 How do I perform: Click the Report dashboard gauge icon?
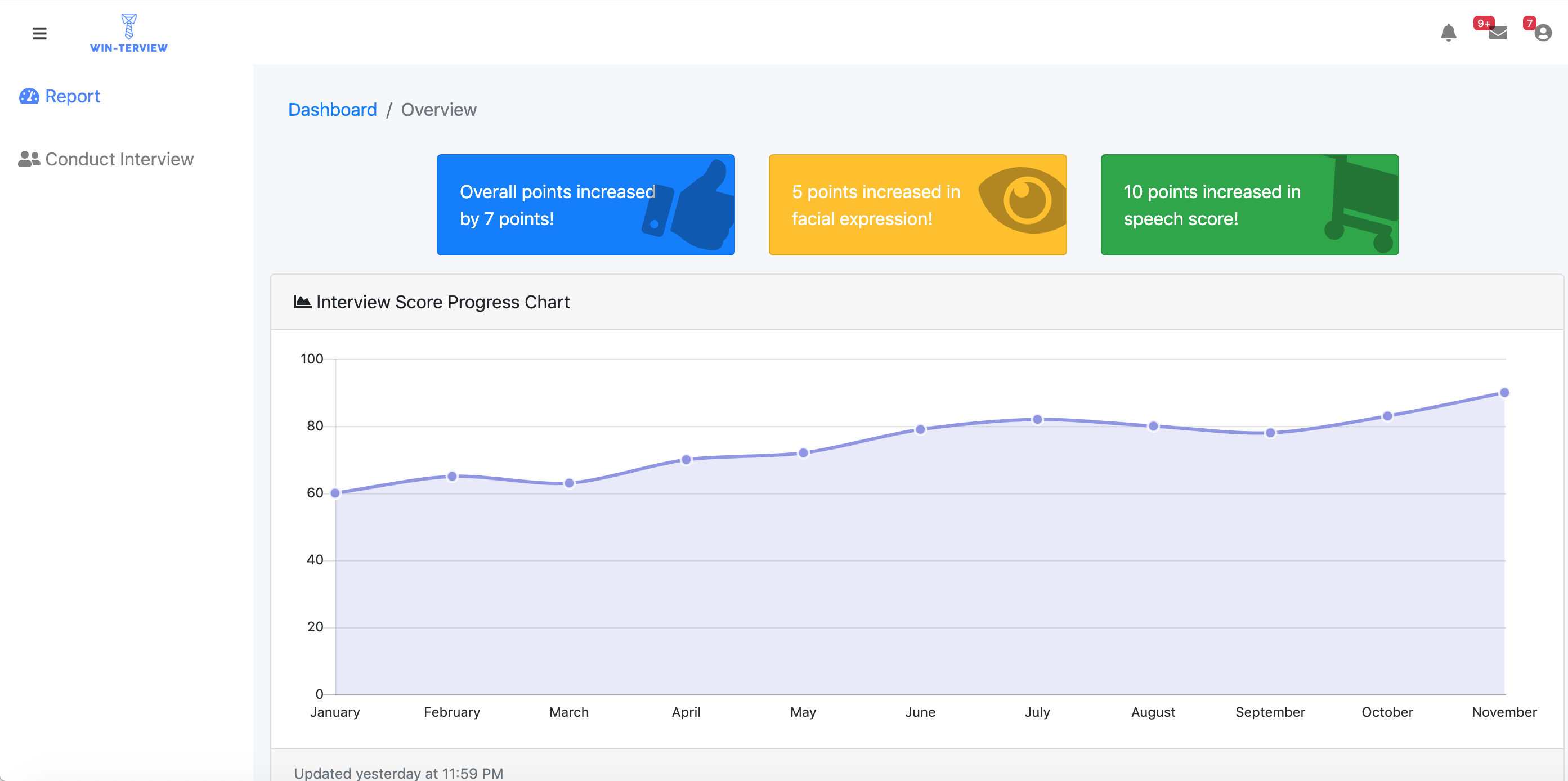pos(29,96)
